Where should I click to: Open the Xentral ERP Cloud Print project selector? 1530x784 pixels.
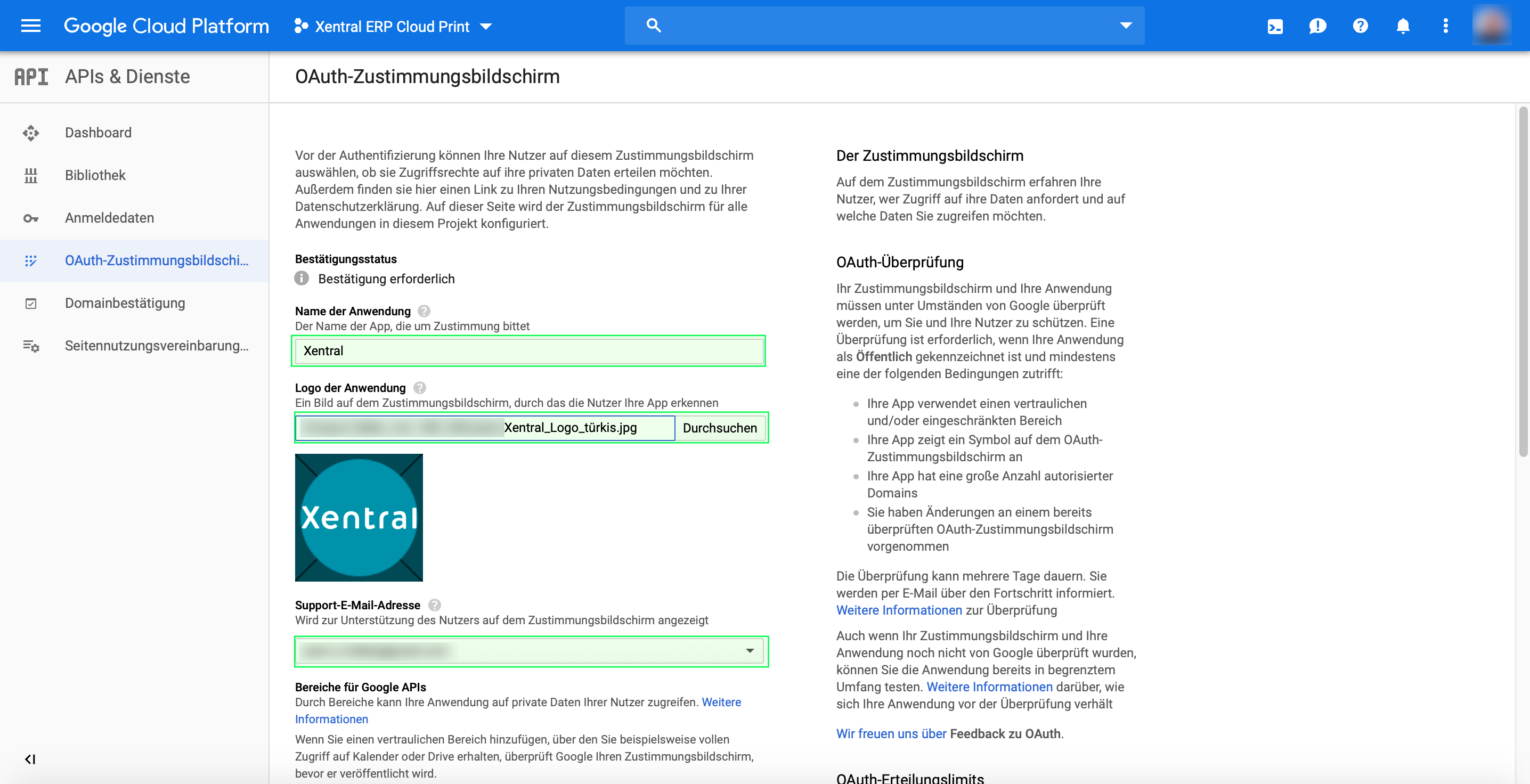393,26
